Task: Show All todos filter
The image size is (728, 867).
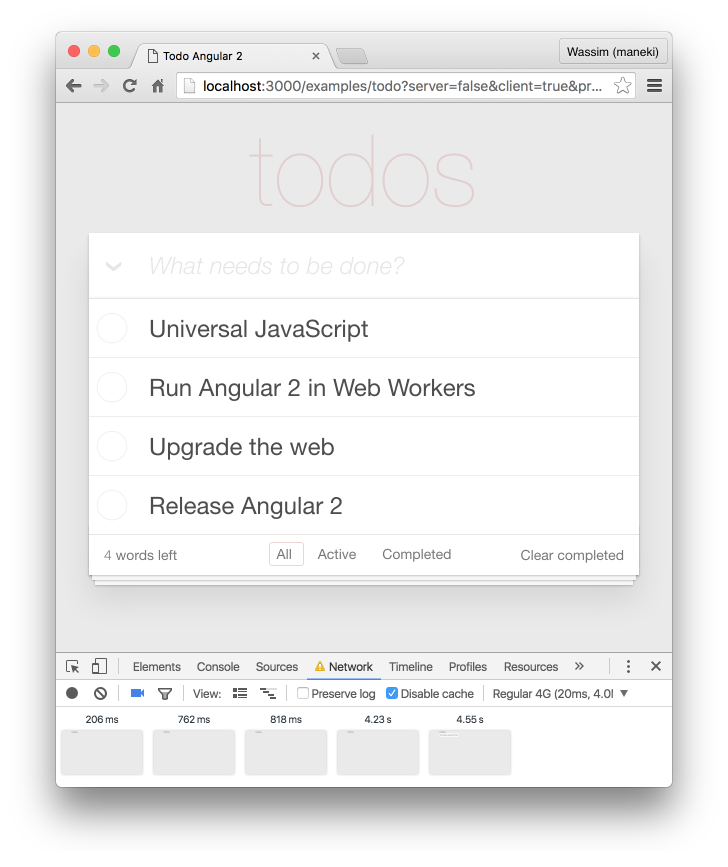Action: [286, 554]
